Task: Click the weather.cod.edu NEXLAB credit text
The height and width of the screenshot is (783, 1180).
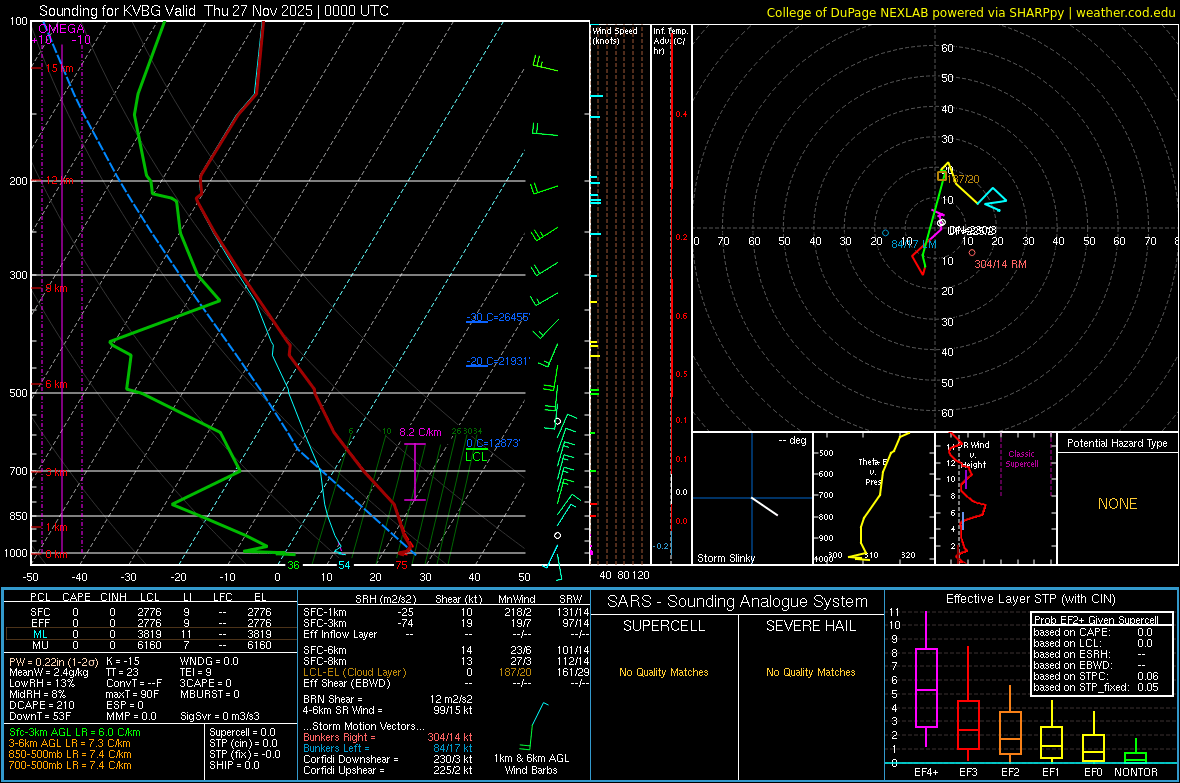Action: (x=970, y=12)
